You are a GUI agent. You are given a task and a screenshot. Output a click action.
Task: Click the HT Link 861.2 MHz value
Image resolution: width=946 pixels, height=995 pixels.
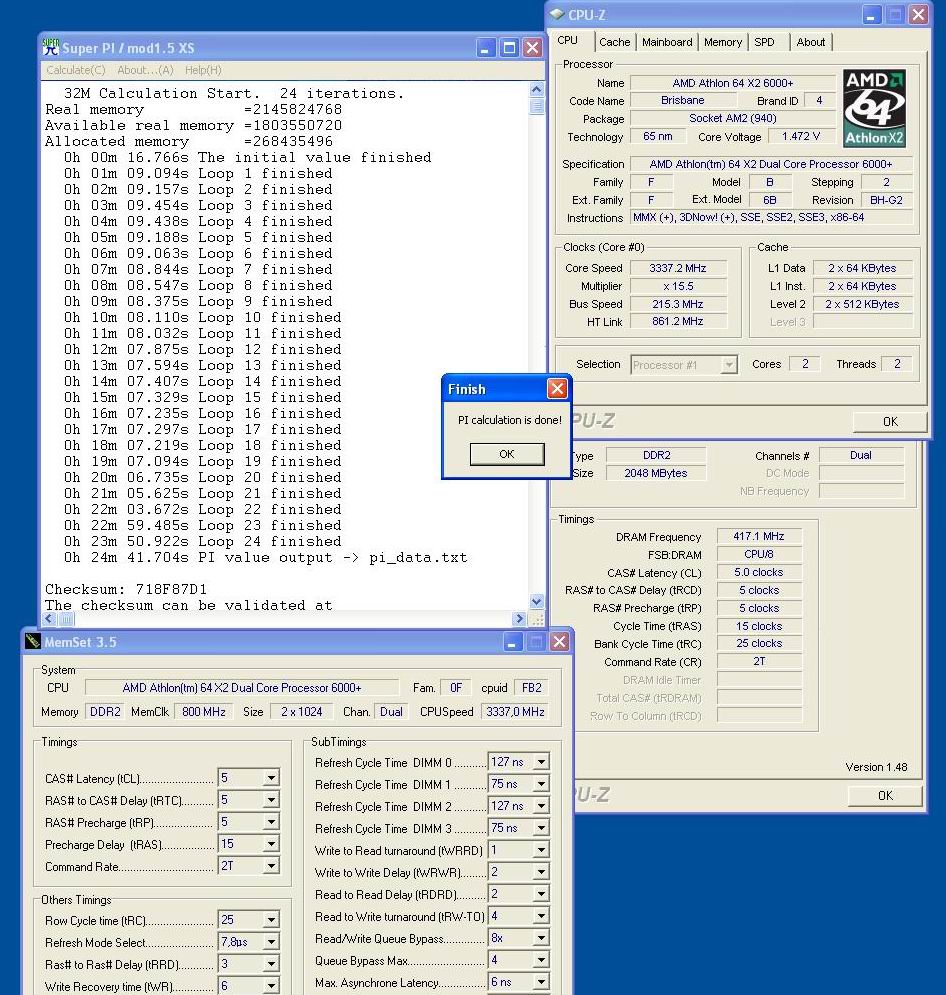coord(678,322)
